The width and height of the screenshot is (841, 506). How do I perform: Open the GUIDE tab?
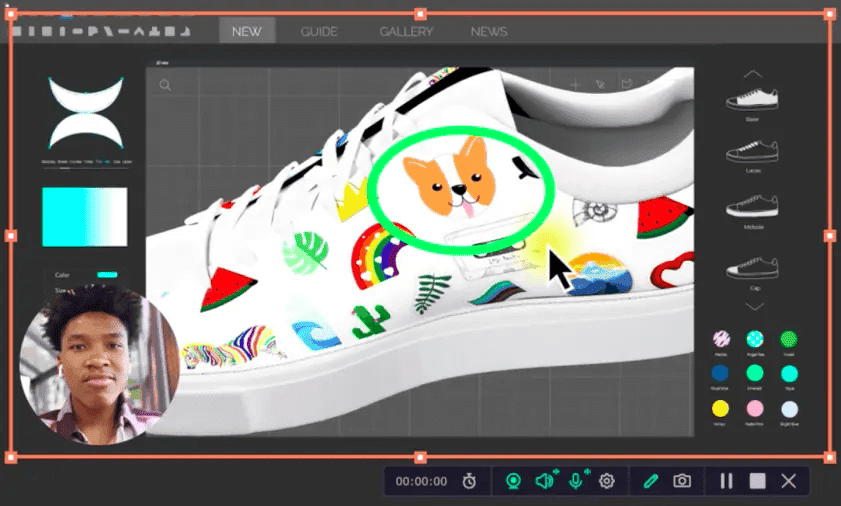click(319, 32)
